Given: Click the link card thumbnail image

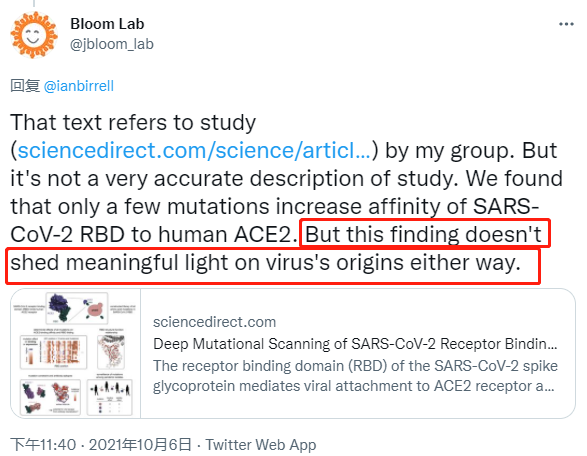Looking at the screenshot, I should click(x=76, y=353).
